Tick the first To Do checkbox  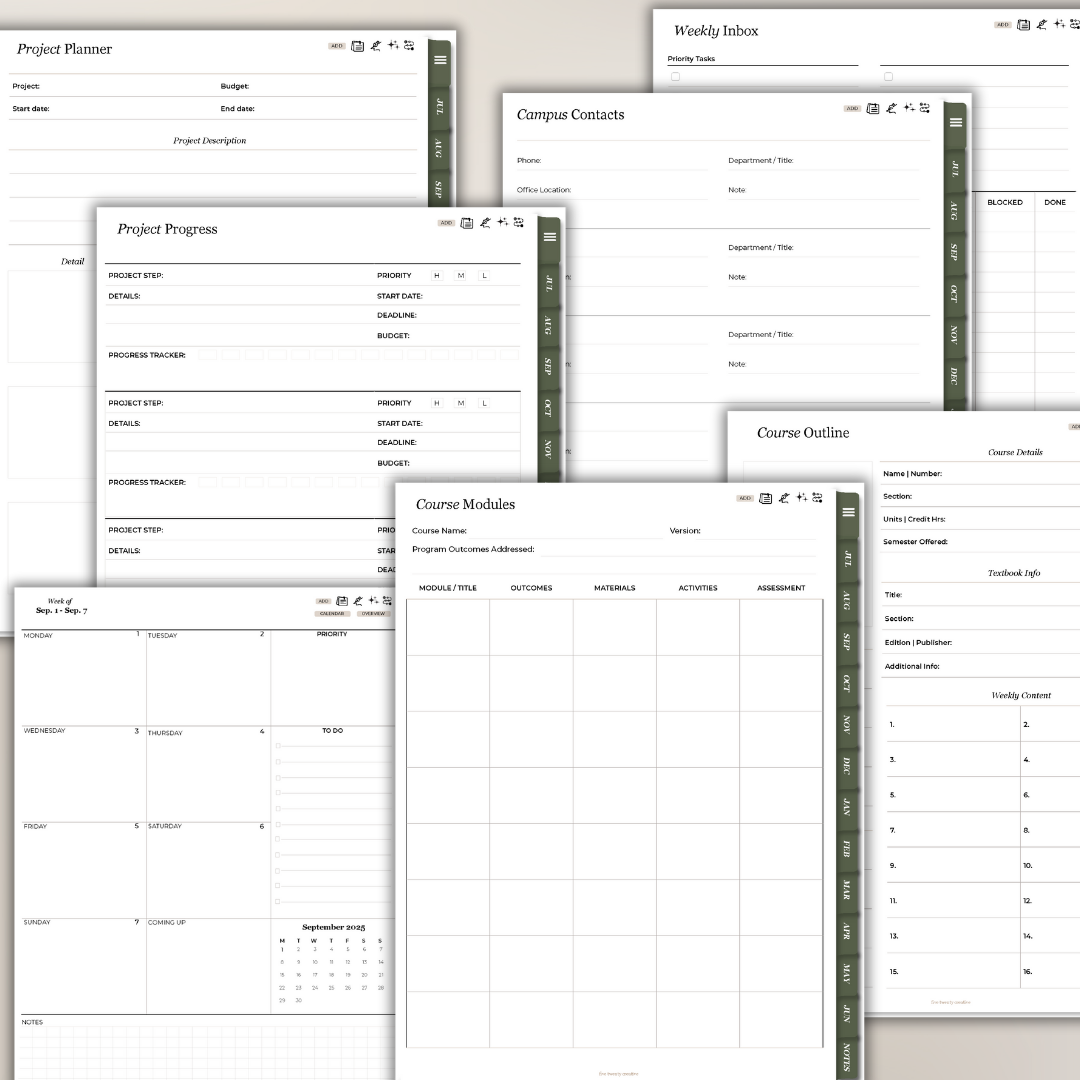click(278, 746)
